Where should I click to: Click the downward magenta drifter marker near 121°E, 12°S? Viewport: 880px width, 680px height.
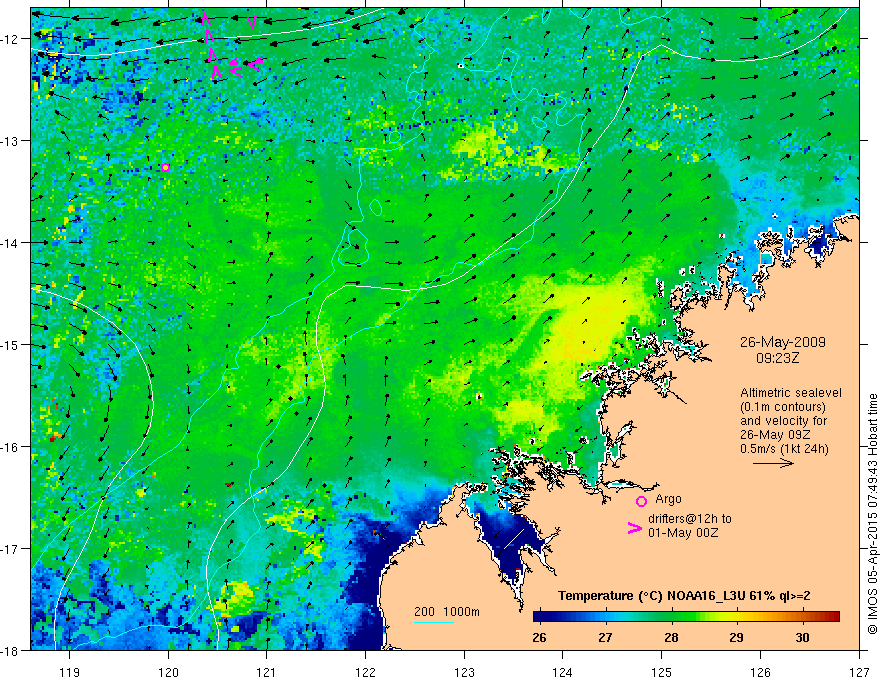pyautogui.click(x=252, y=22)
